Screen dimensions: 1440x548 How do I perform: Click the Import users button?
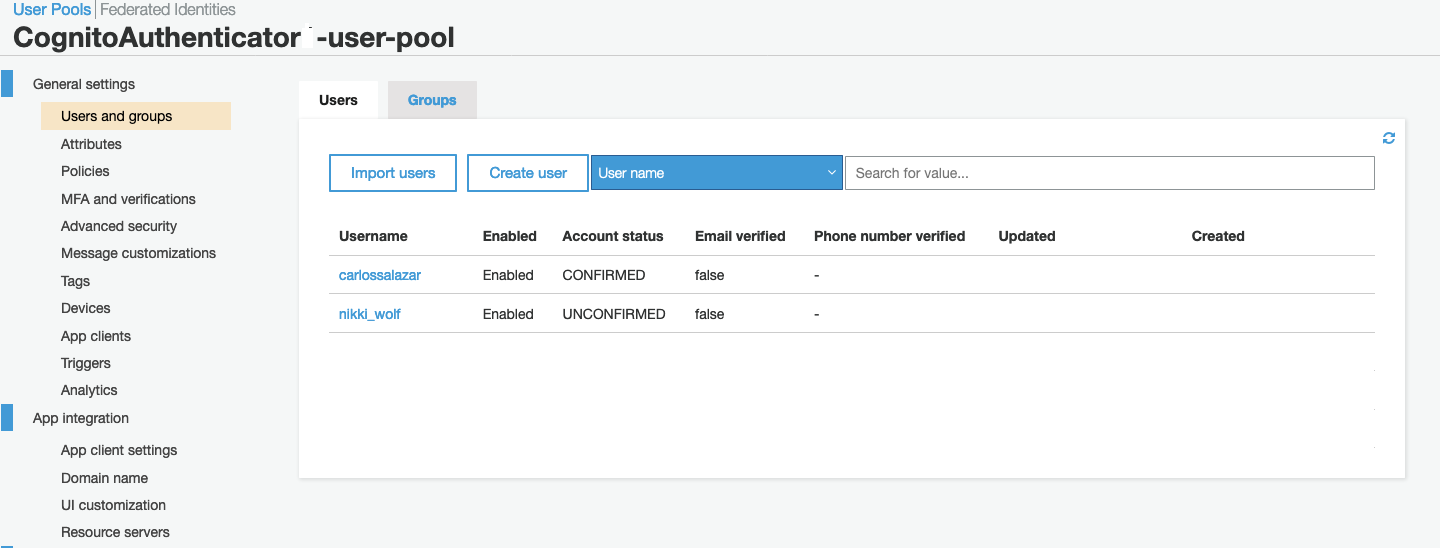click(x=393, y=173)
